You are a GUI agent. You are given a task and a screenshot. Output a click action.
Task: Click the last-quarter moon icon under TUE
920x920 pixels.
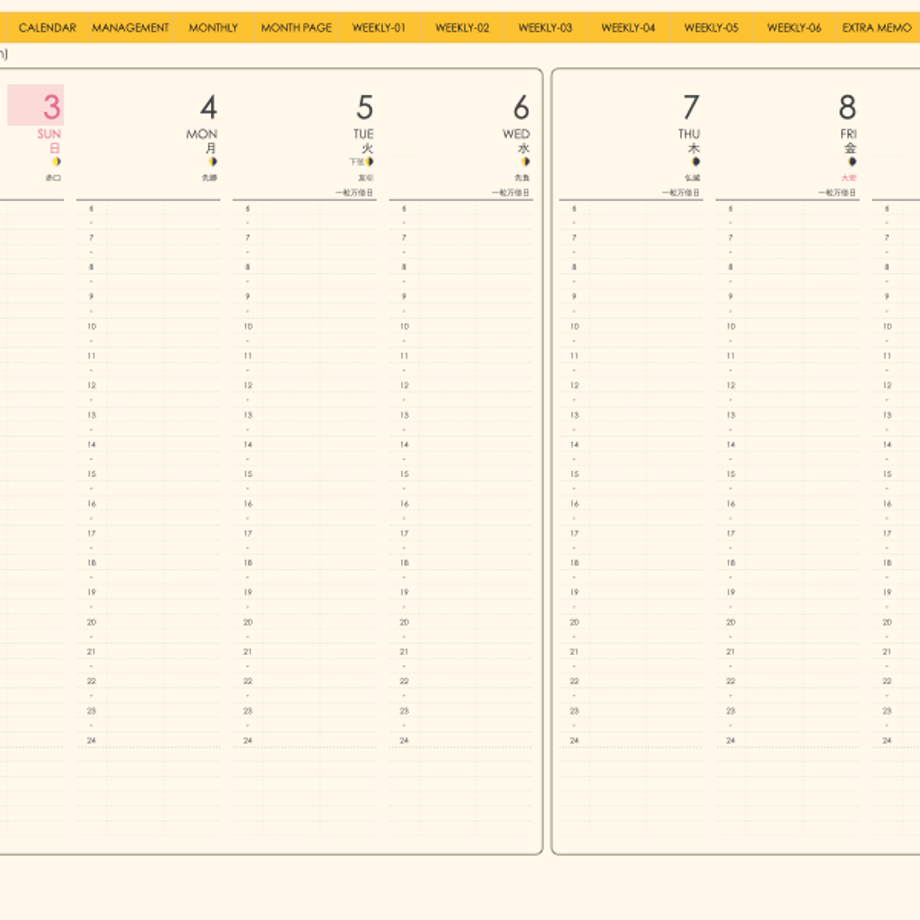(369, 161)
